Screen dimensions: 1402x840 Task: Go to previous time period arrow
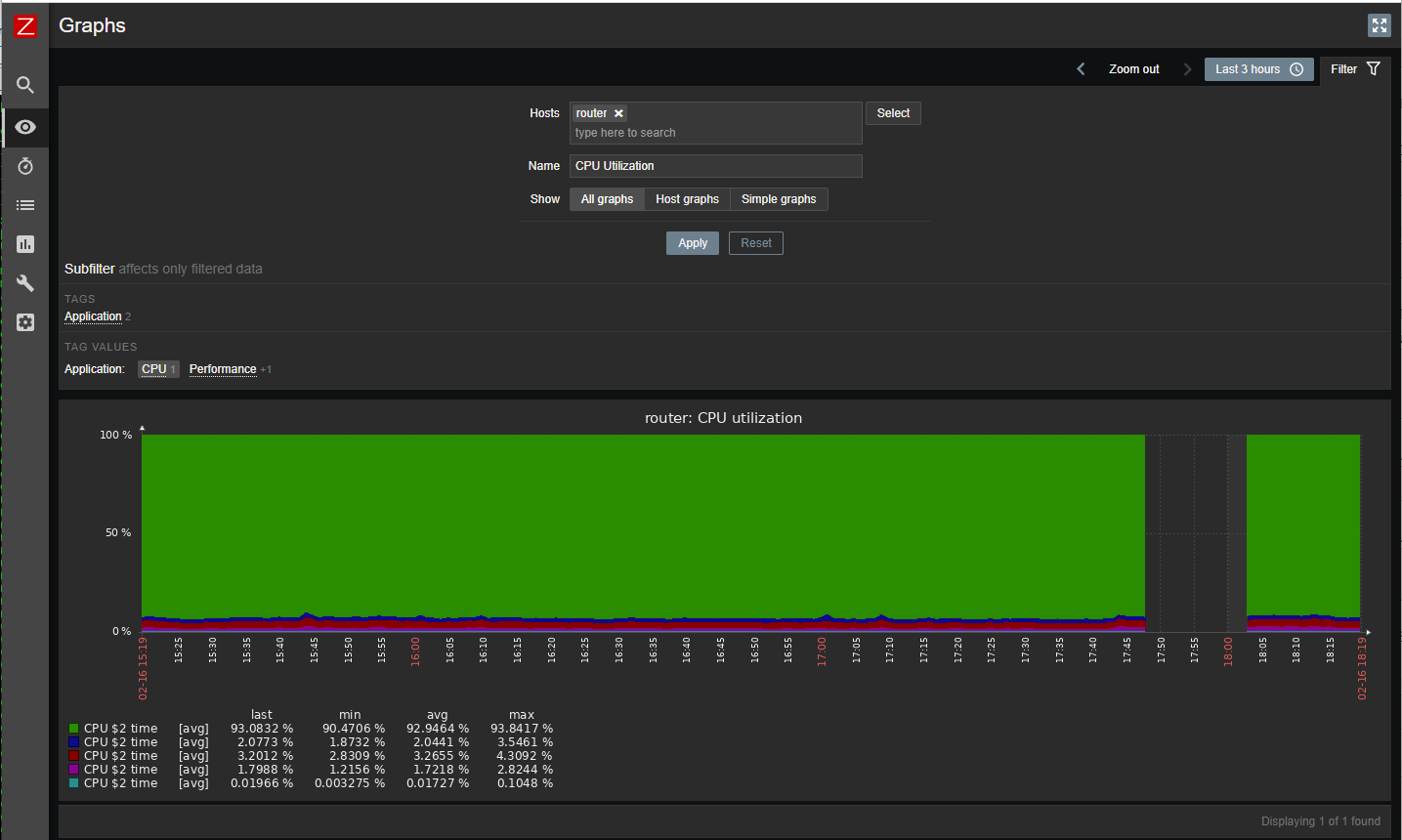click(x=1081, y=69)
